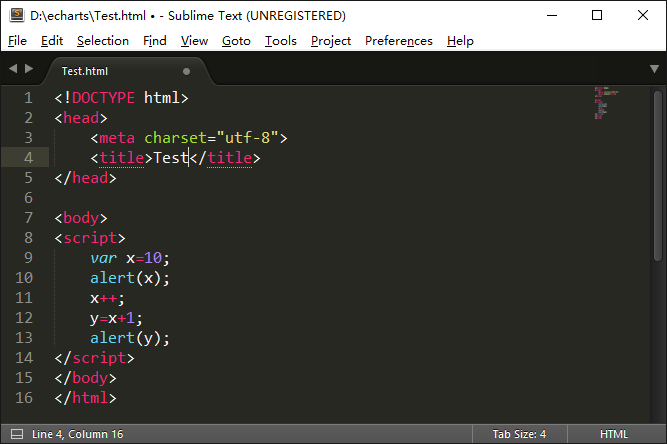Click line number 16 in gutter
667x444 pixels.
(x=24, y=398)
